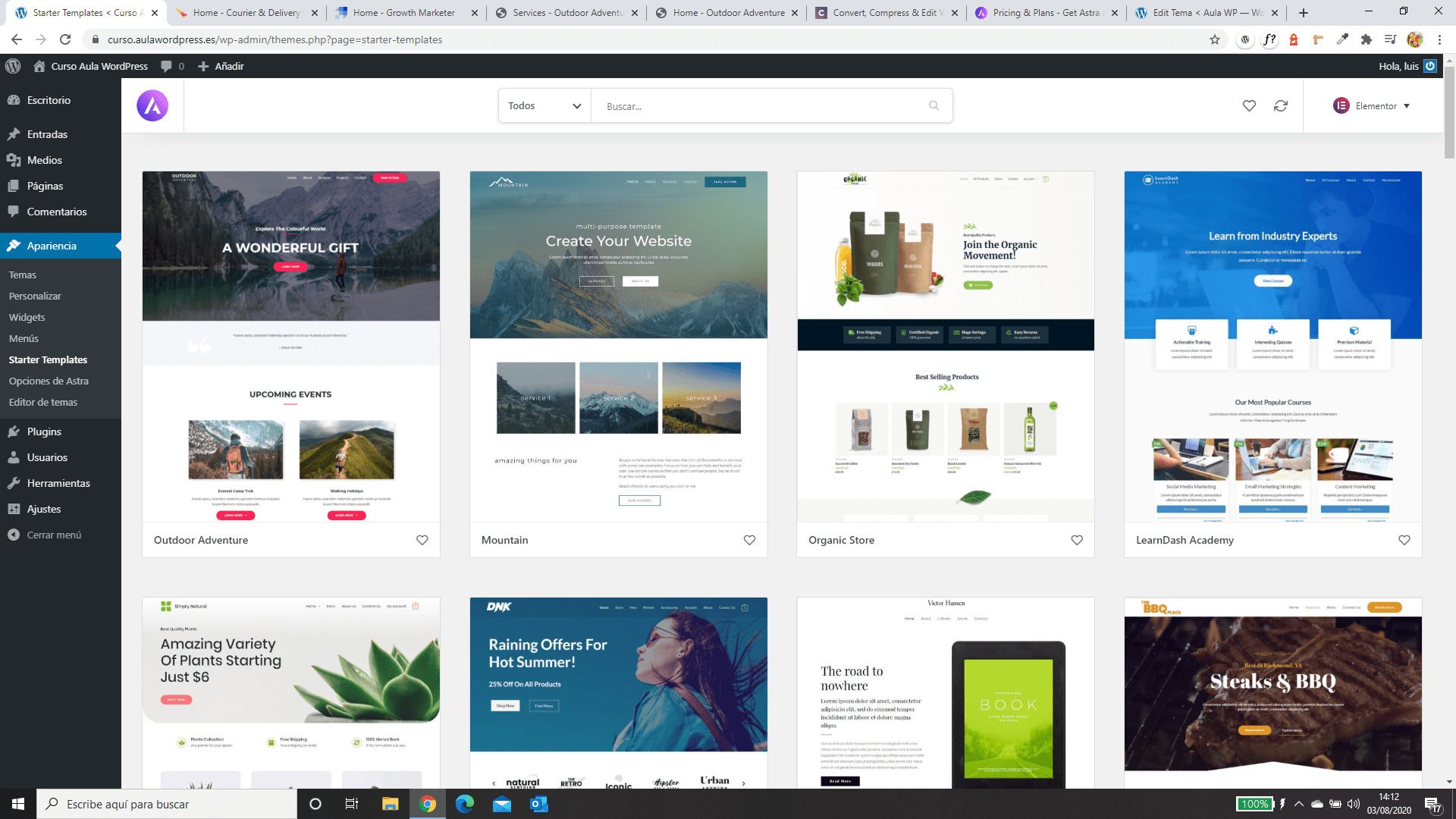This screenshot has width=1456, height=819.
Task: Favorite the Outdoor Adventure template
Action: tap(422, 540)
